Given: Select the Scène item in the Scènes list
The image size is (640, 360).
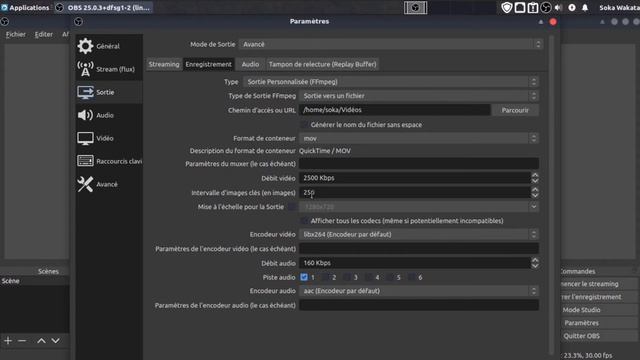Looking at the screenshot, I should pyautogui.click(x=34, y=281).
